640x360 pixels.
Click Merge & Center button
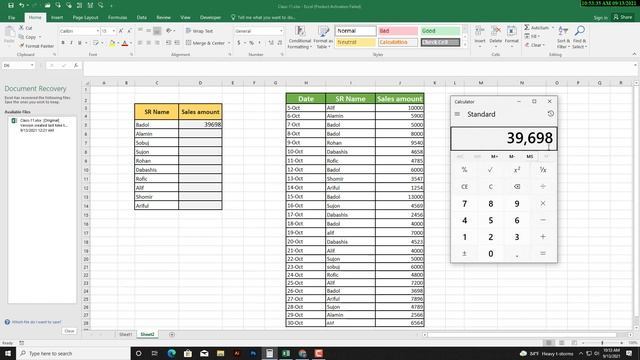[205, 43]
